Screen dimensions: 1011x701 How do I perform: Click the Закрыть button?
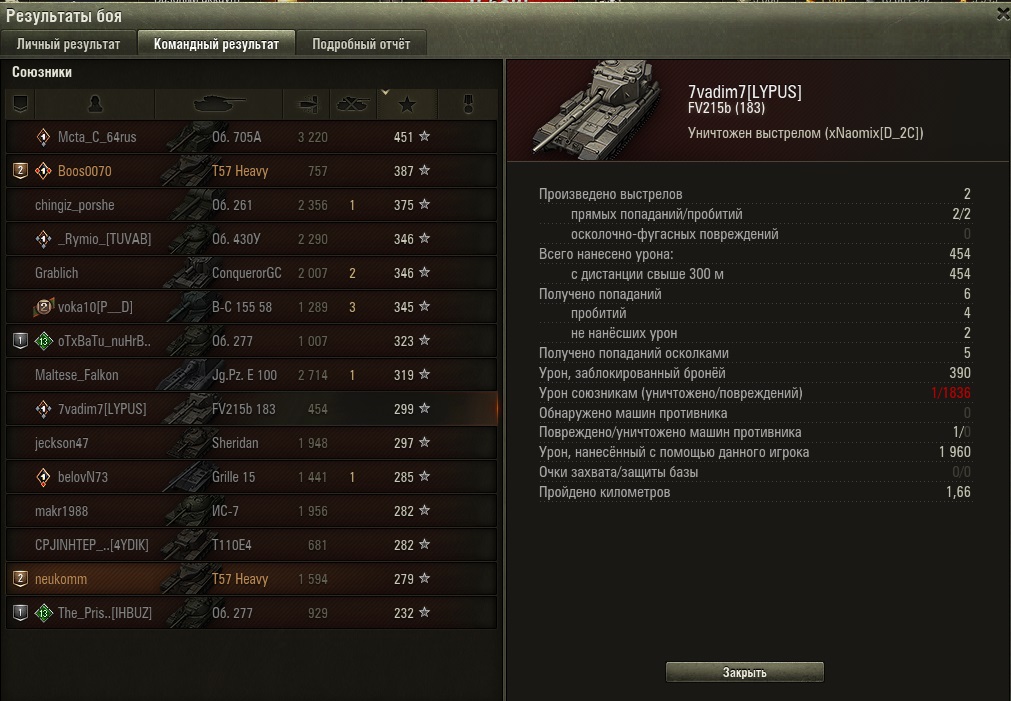click(x=744, y=672)
